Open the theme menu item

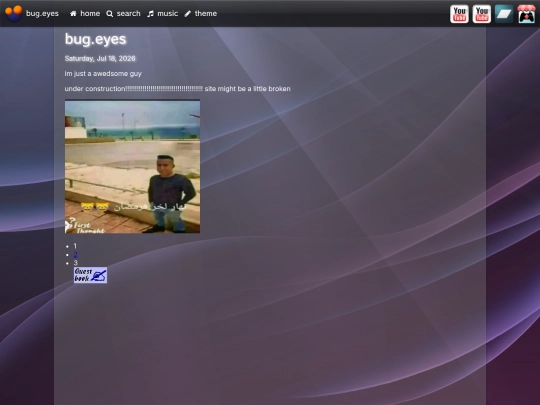pyautogui.click(x=206, y=13)
